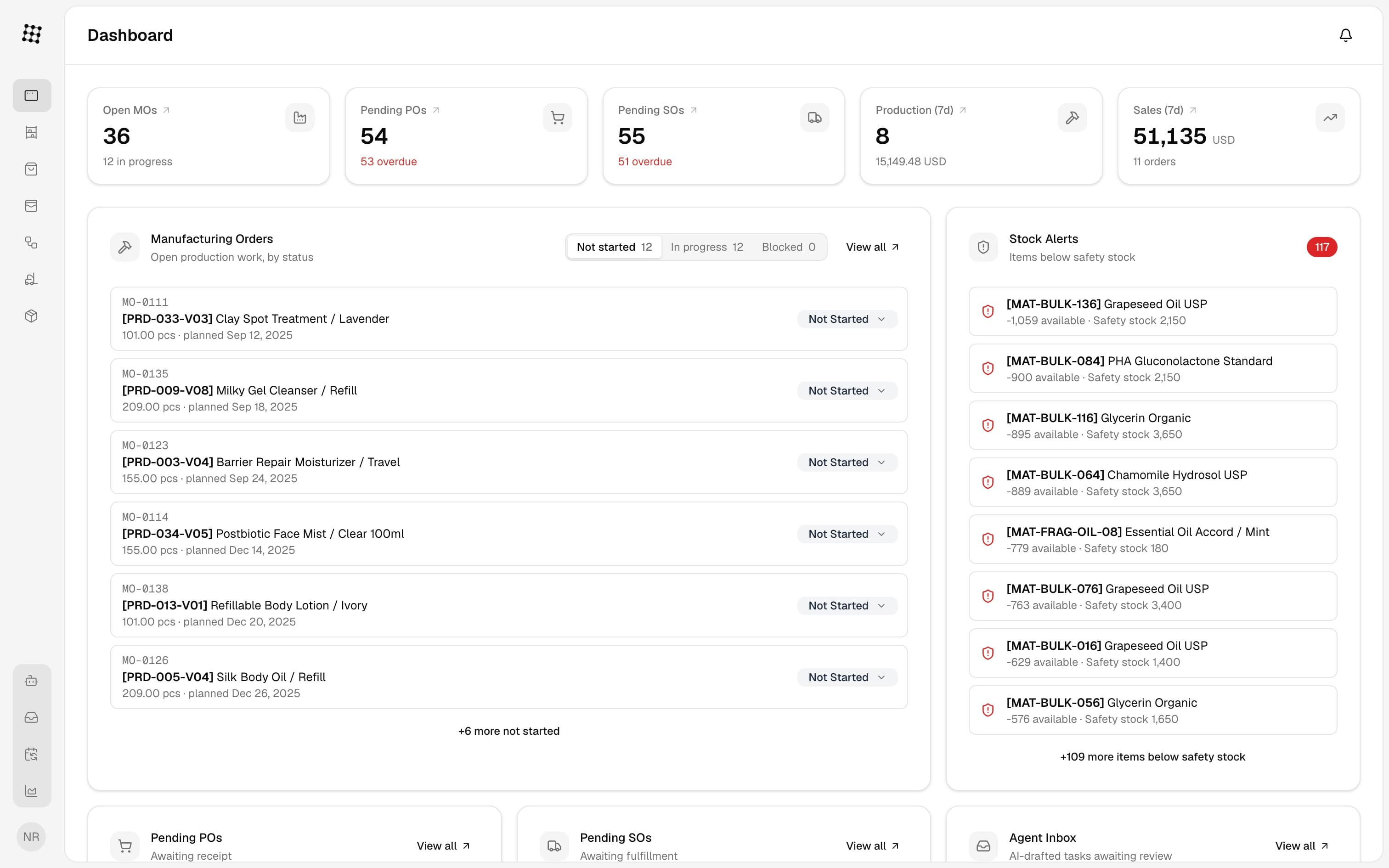Open the Pending POs card link
The width and height of the screenshot is (1389, 868).
(x=400, y=110)
